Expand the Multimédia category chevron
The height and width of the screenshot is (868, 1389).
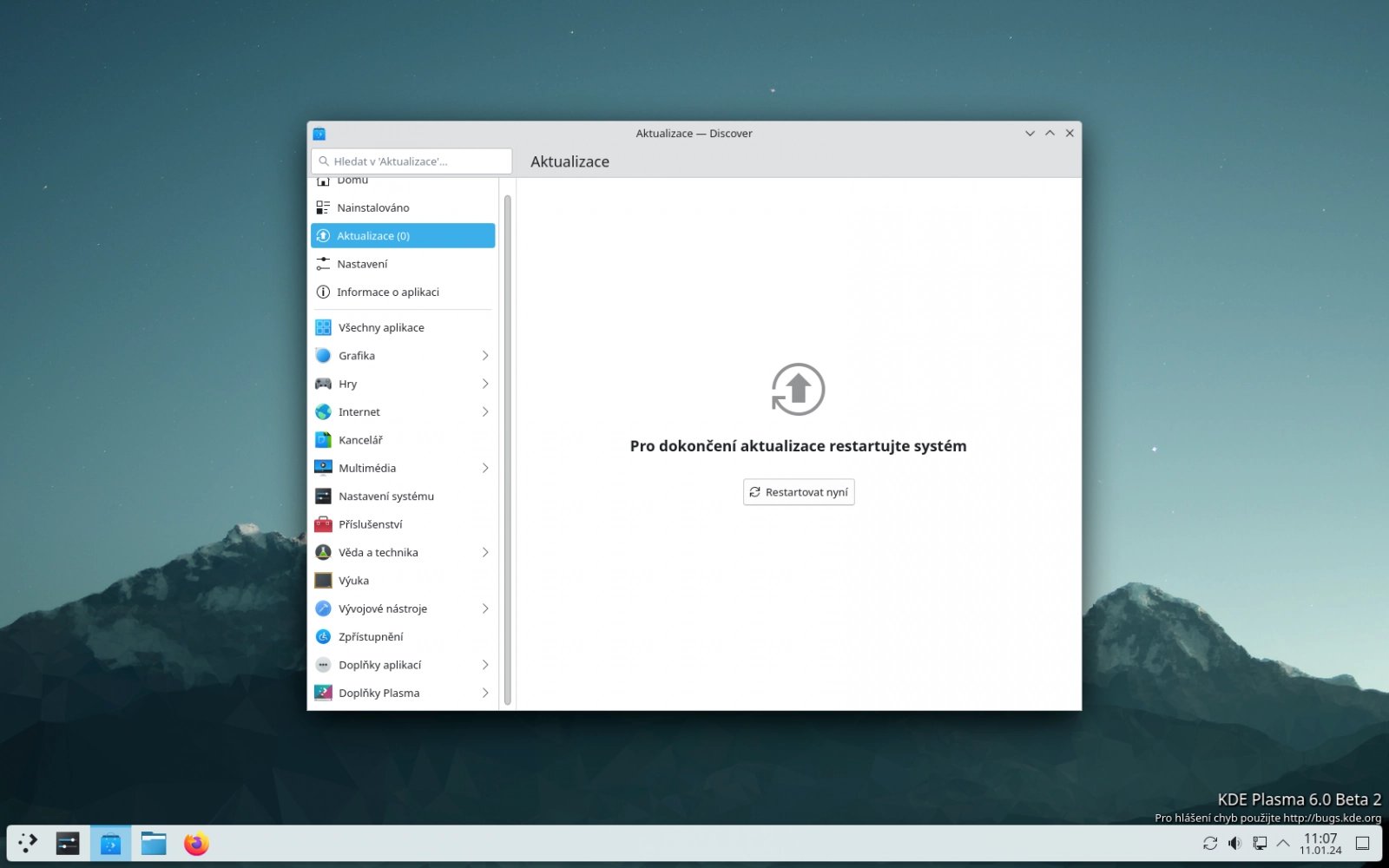click(485, 468)
